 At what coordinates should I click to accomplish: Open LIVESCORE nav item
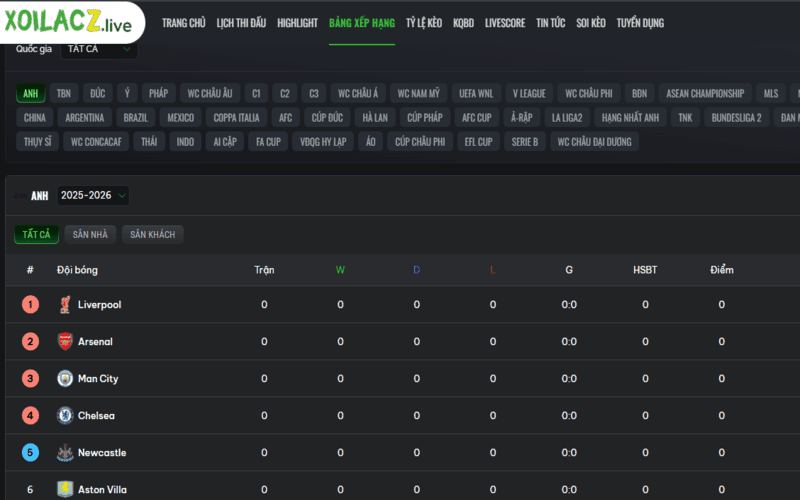(505, 23)
